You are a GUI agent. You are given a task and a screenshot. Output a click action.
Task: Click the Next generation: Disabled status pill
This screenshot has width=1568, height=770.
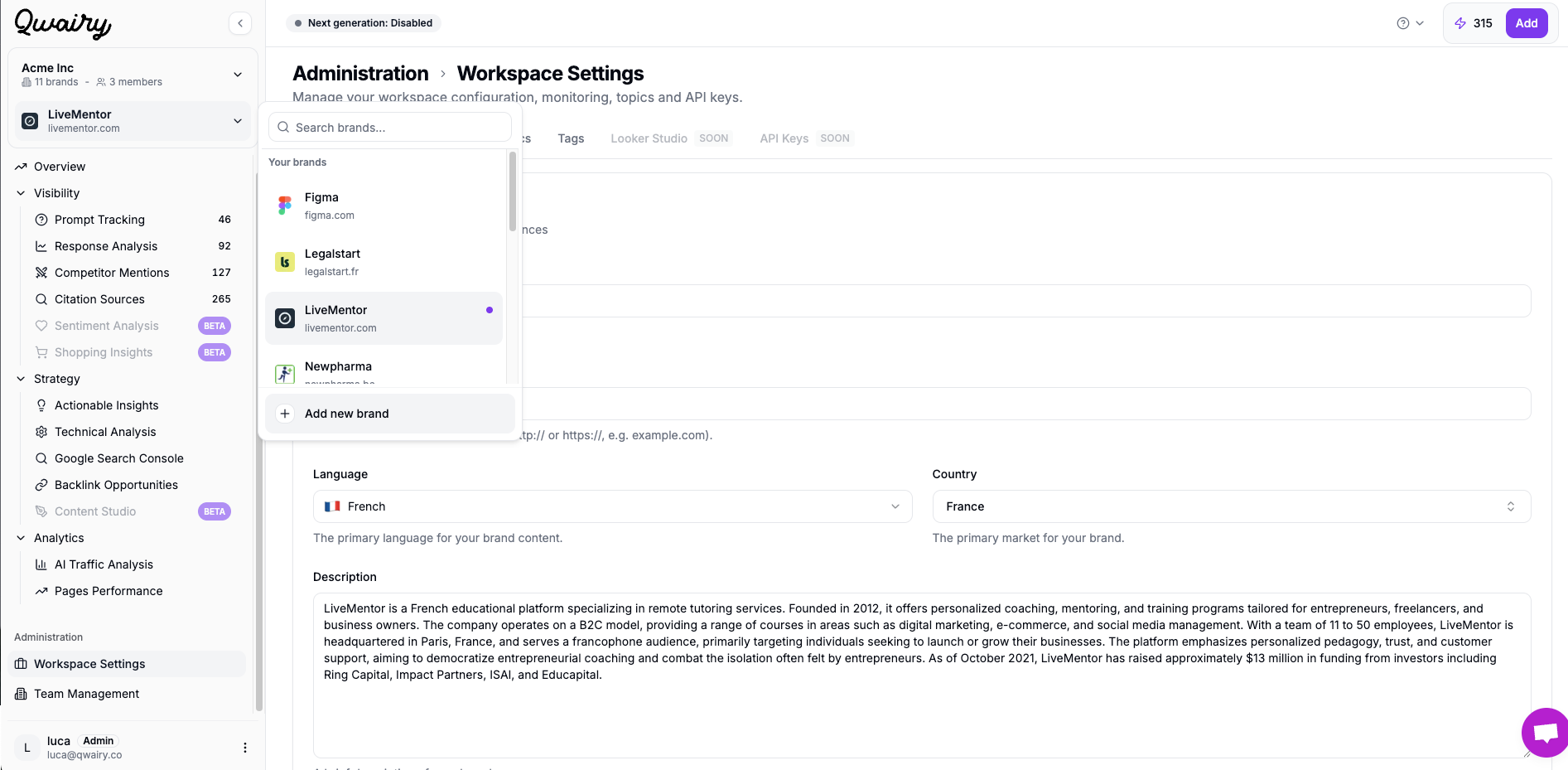click(x=364, y=23)
